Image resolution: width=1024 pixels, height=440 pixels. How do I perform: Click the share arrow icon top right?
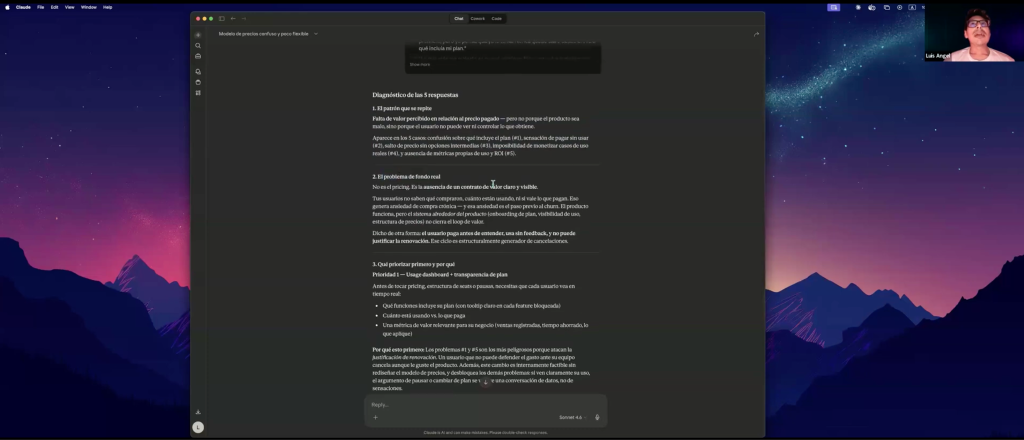tap(756, 34)
